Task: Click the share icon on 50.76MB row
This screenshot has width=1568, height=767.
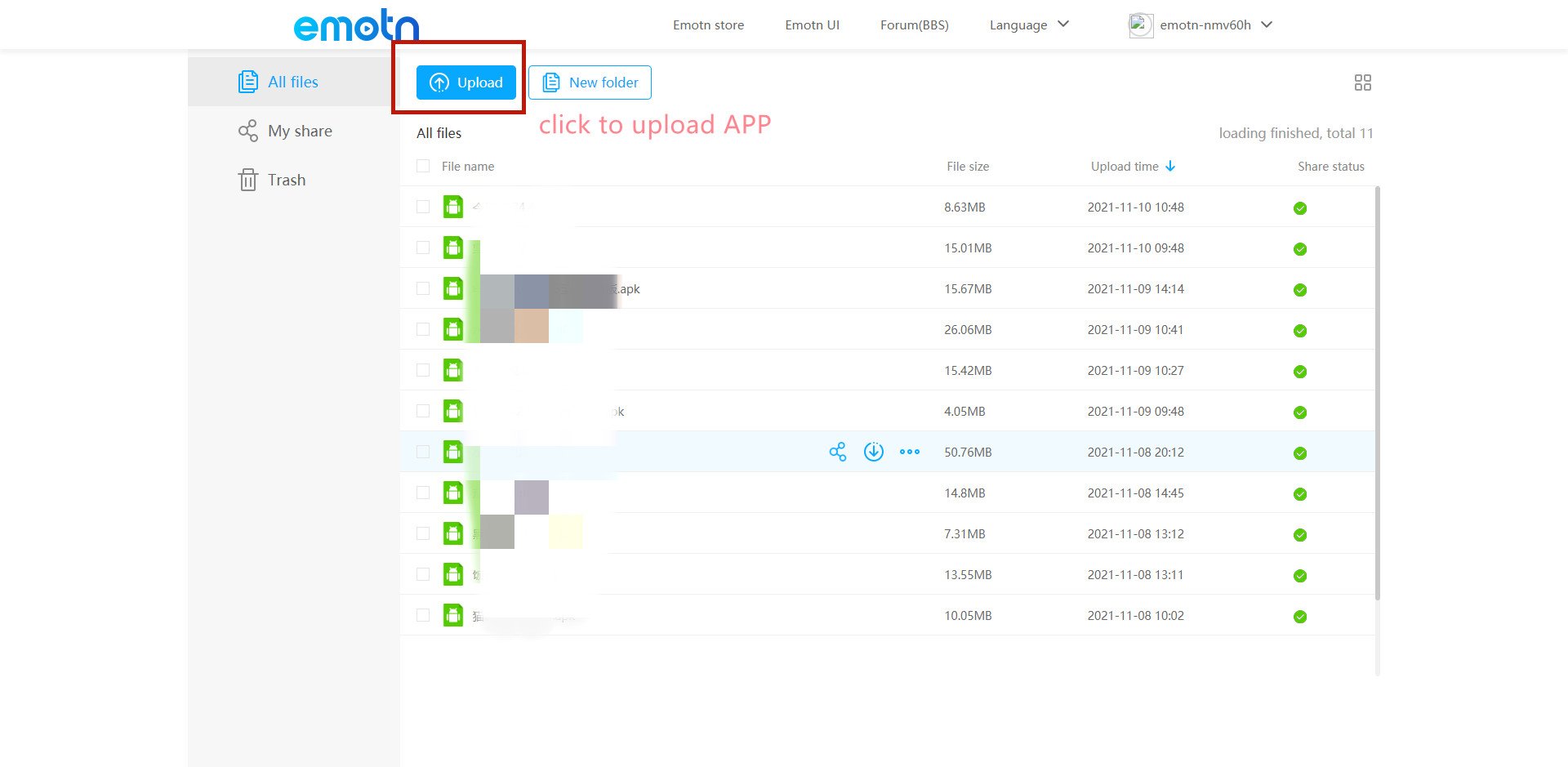Action: [x=837, y=452]
